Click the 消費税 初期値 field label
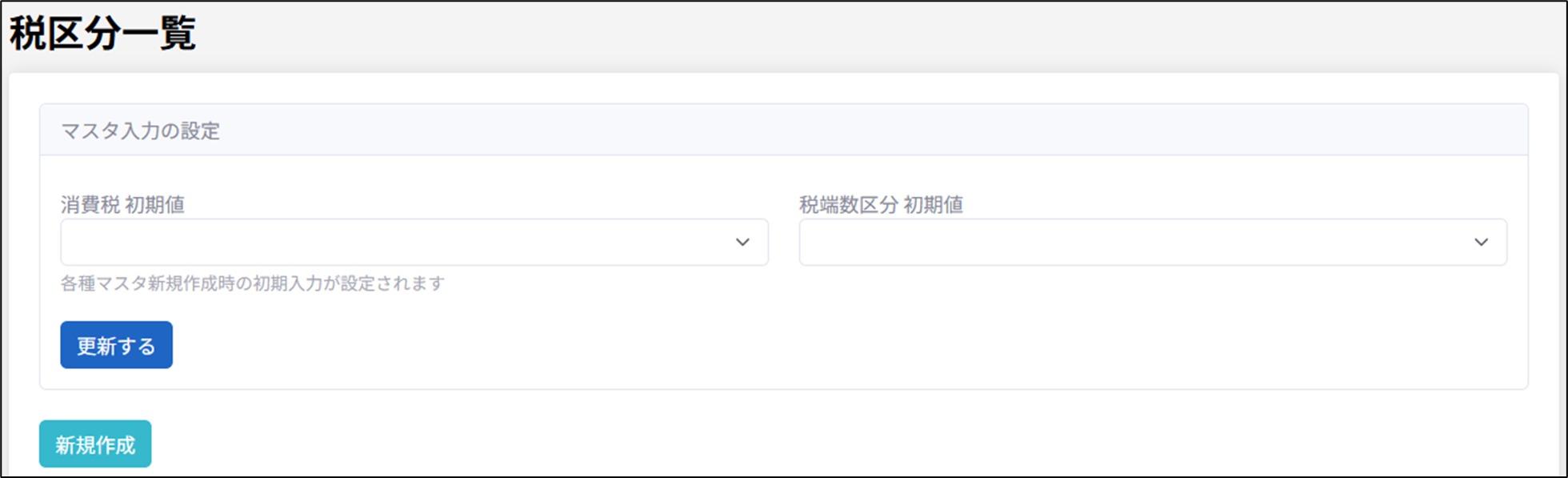 [x=122, y=205]
